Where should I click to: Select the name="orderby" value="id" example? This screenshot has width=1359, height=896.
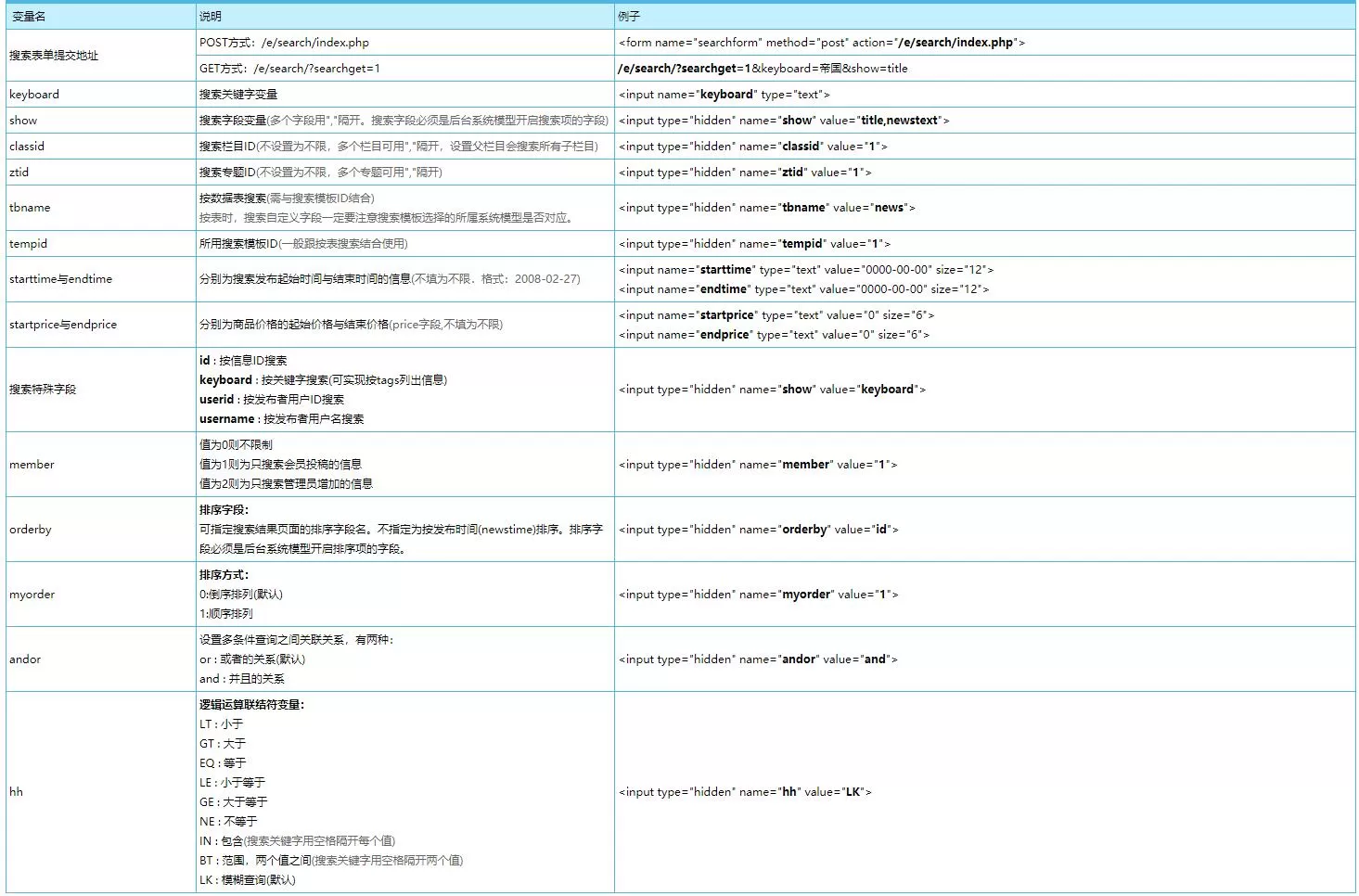(x=758, y=530)
